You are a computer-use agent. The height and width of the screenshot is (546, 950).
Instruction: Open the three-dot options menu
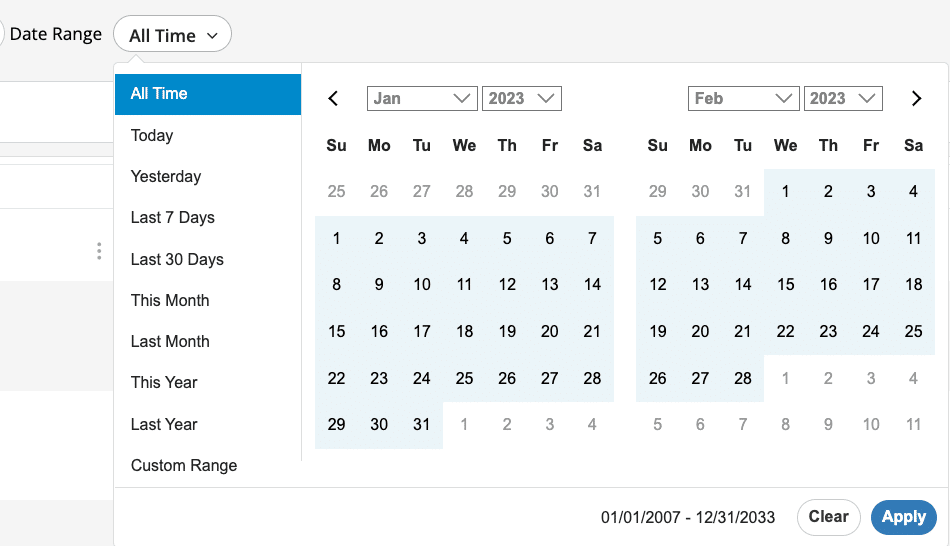pos(99,251)
